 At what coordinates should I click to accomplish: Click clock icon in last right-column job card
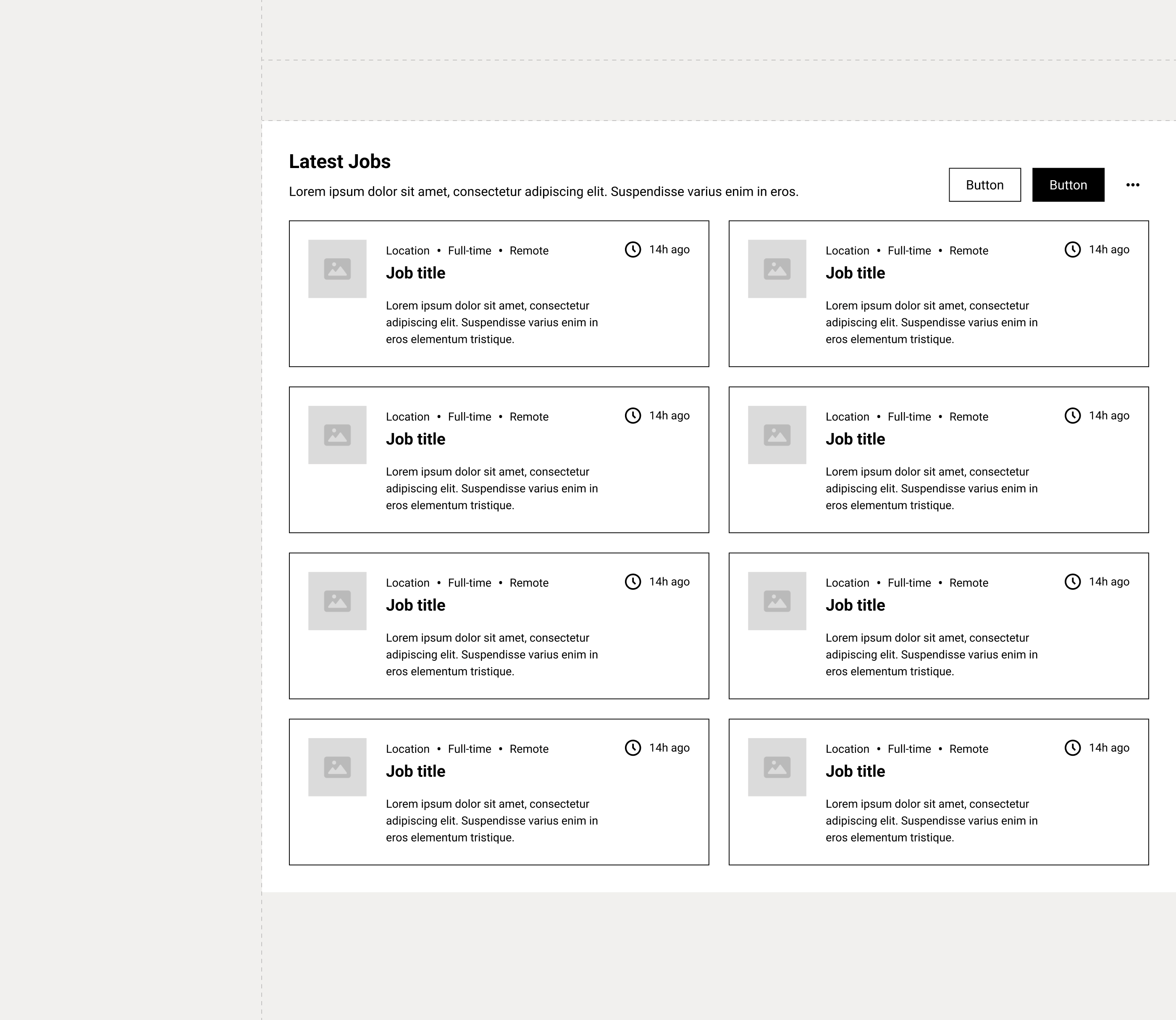(1072, 748)
